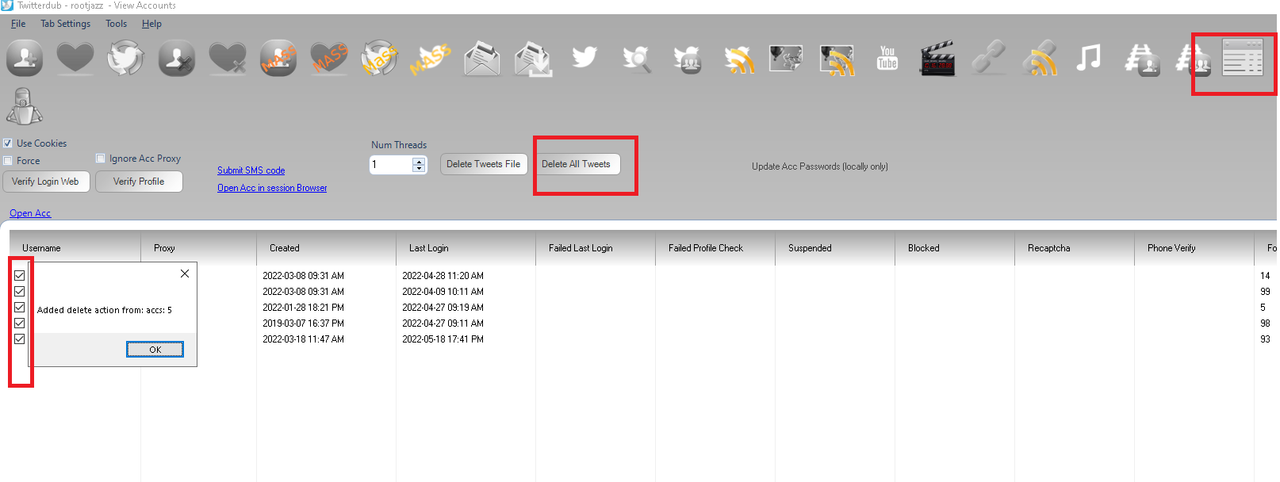Screen dimensions: 1280x482
Task: Follow the Submit SMS code link
Action: [251, 170]
